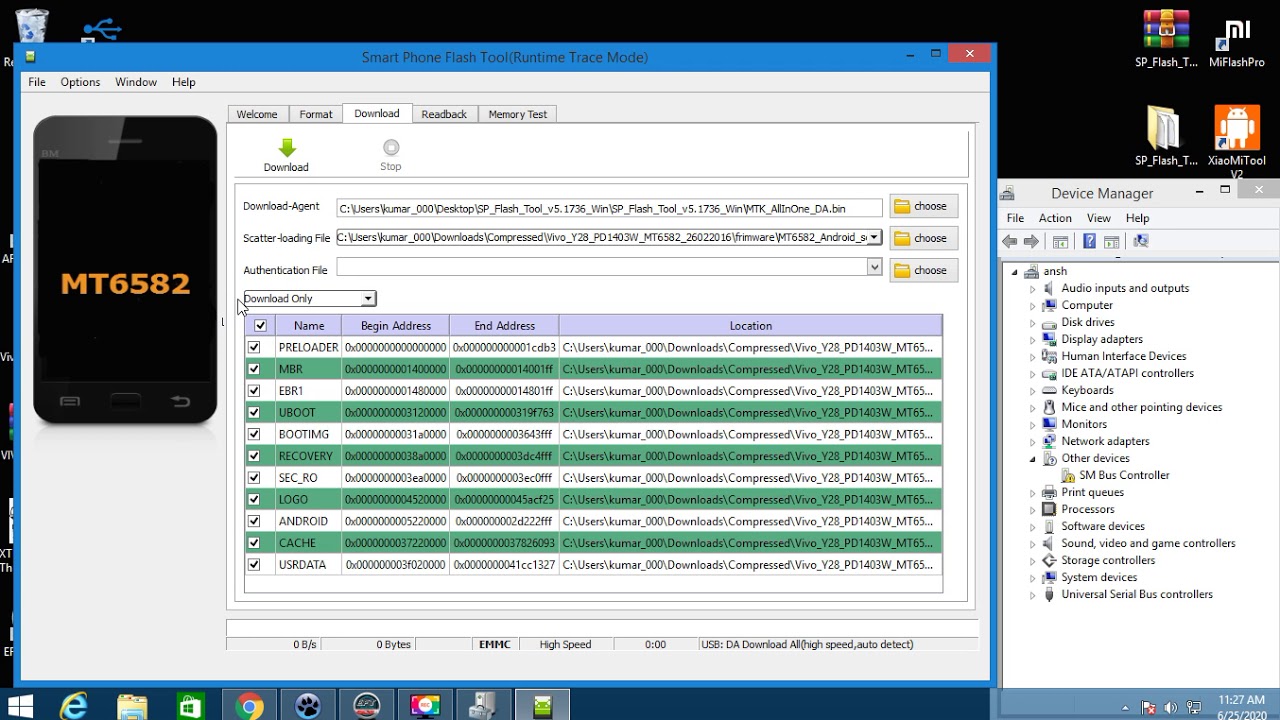Click system clock showing 11:27 AM
The height and width of the screenshot is (720, 1280).
tap(1242, 700)
